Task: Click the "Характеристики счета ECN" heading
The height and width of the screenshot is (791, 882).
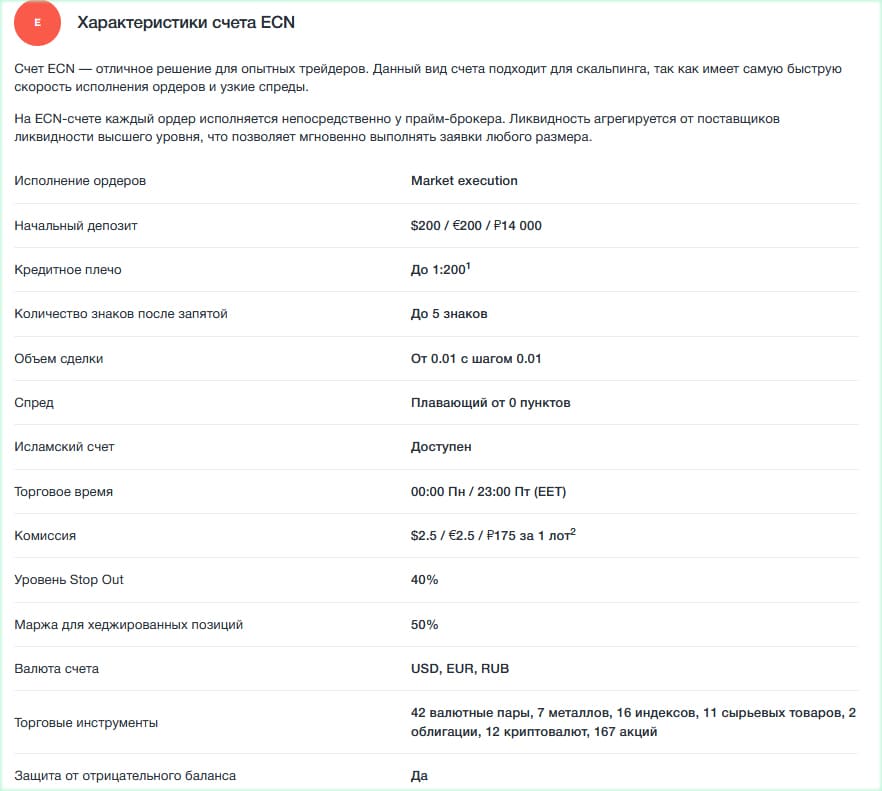Action: (x=186, y=22)
